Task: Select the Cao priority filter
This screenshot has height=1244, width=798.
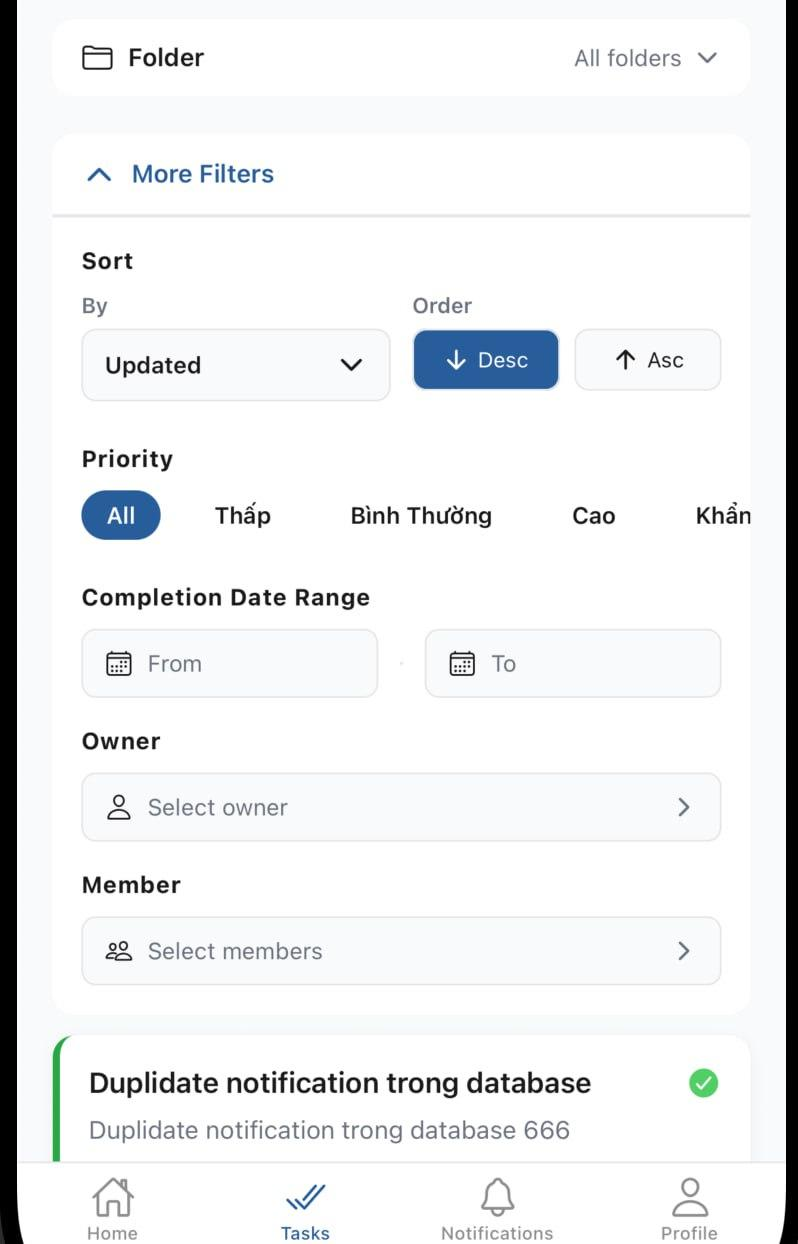Action: click(593, 515)
